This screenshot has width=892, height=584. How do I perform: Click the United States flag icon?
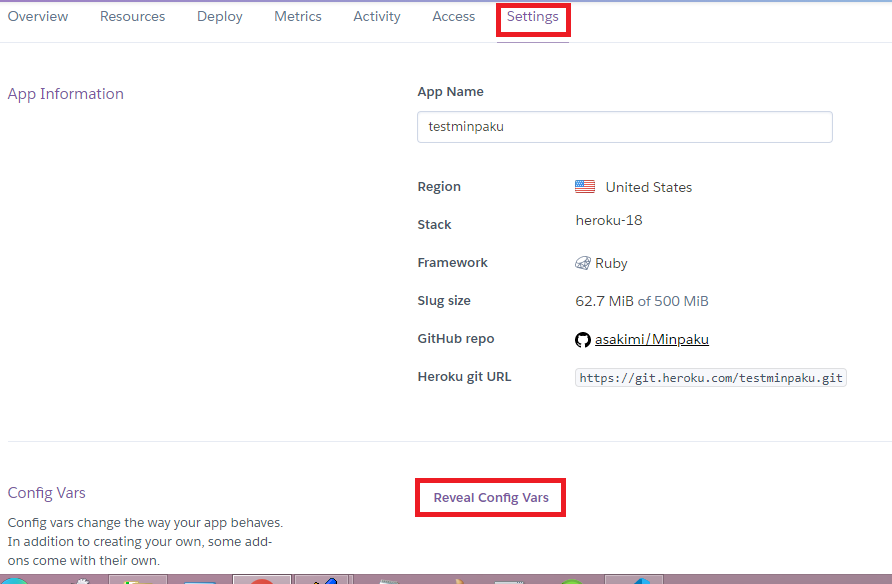pos(585,187)
